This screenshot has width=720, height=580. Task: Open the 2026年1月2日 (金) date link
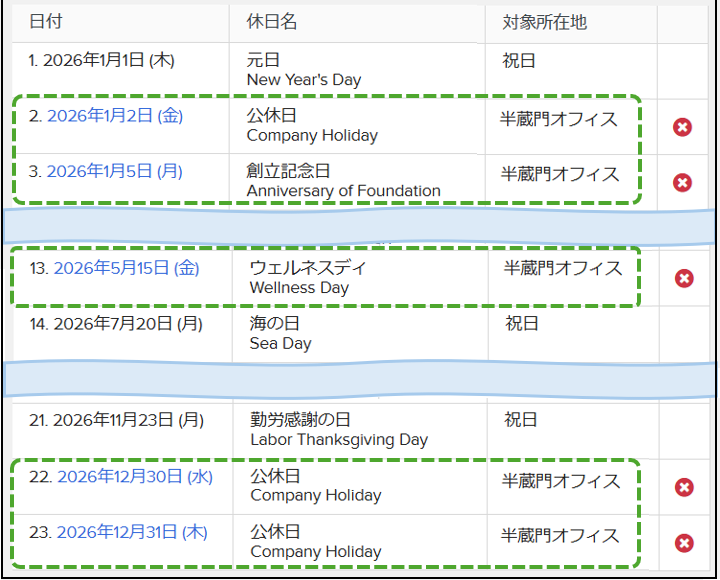pyautogui.click(x=115, y=116)
